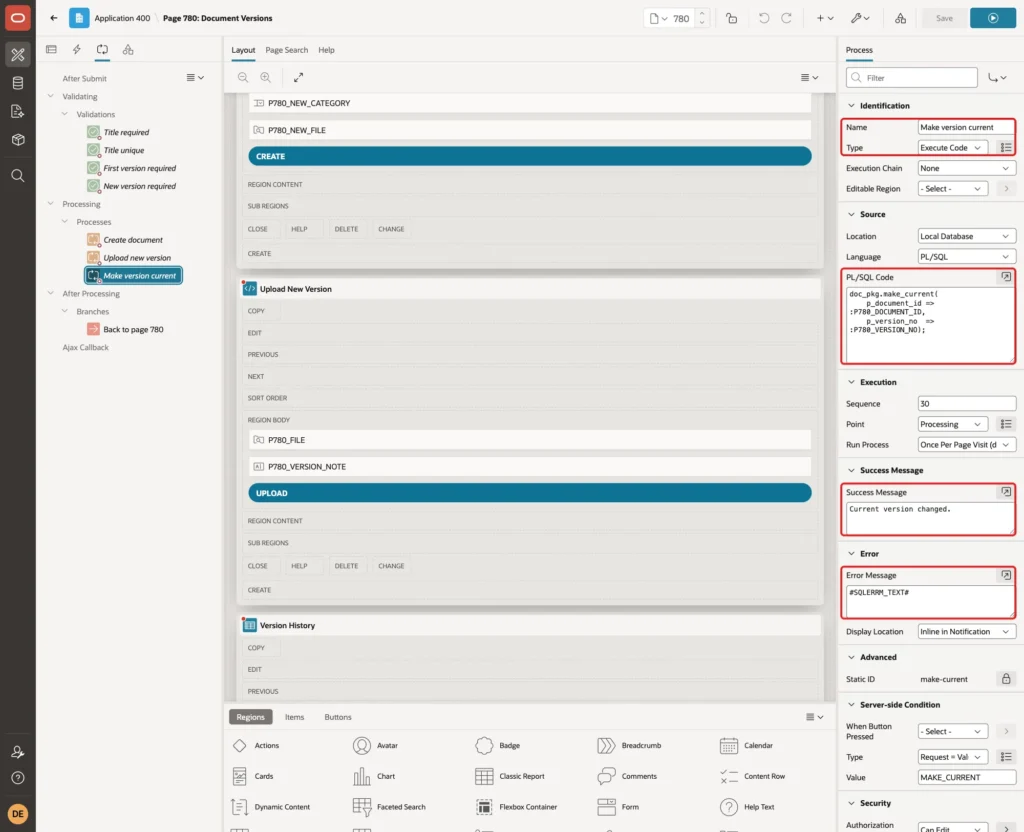Image resolution: width=1024 pixels, height=832 pixels.
Task: Switch to the Rendering tree tab
Action: (x=51, y=50)
